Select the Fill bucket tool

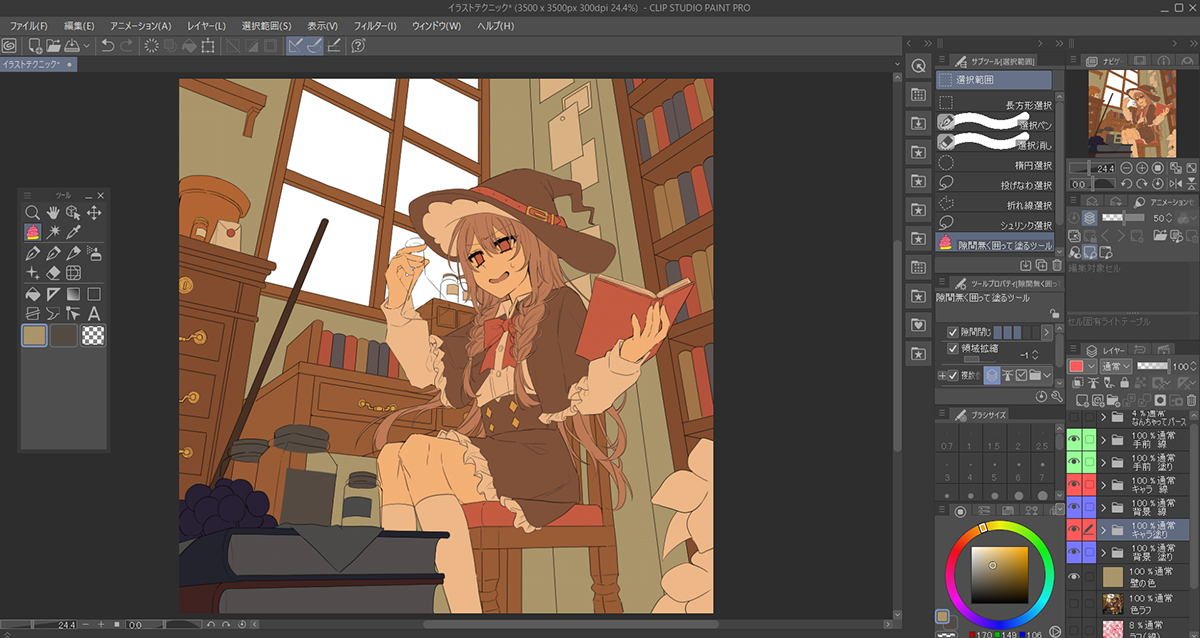point(33,294)
